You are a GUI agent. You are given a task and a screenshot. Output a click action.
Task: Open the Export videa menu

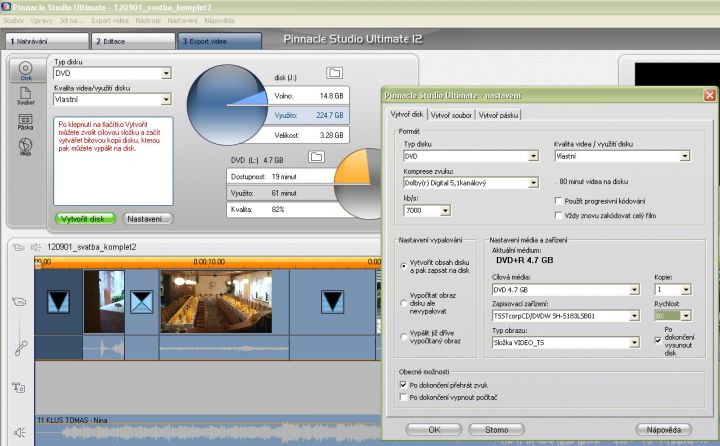pyautogui.click(x=110, y=21)
